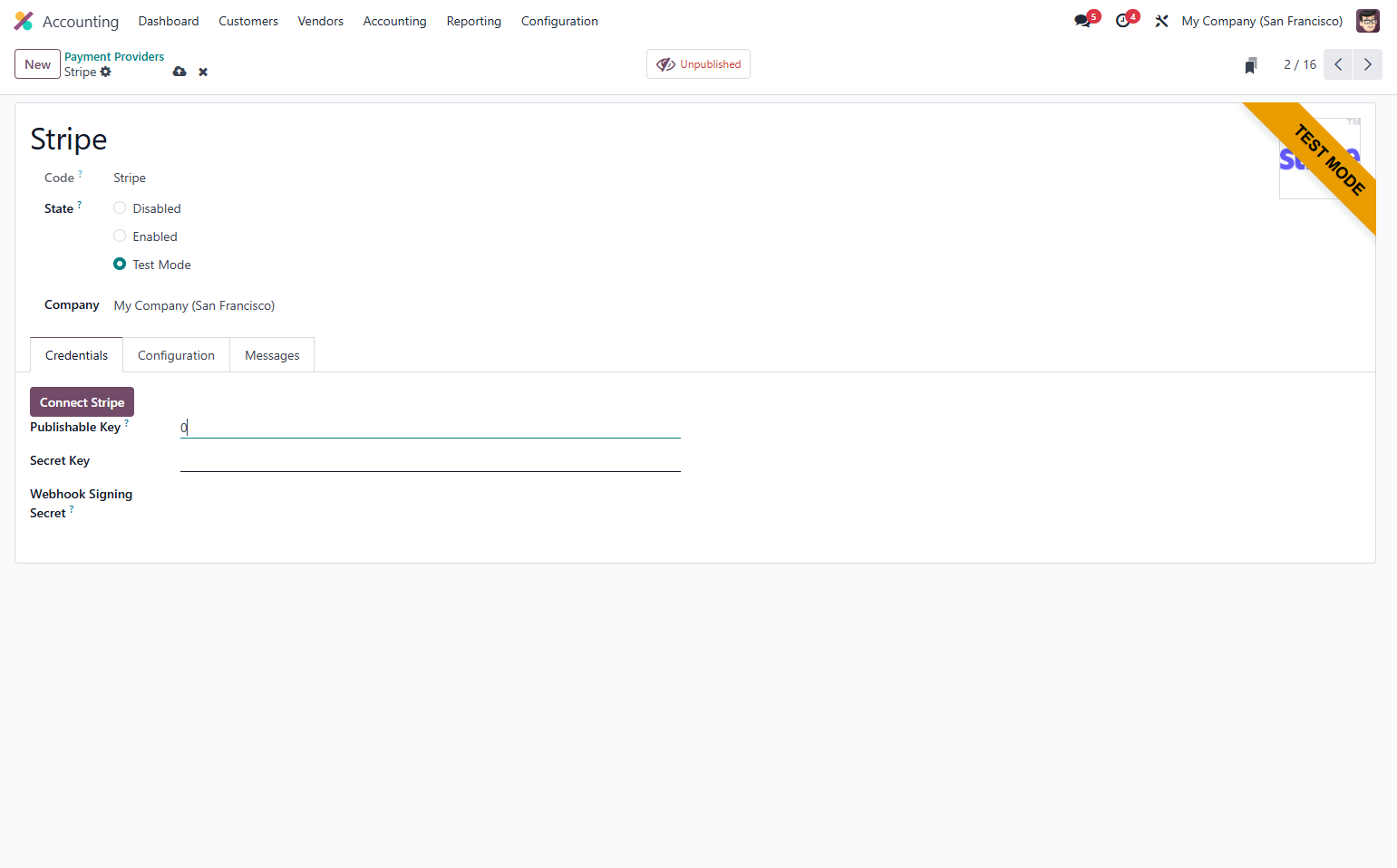Viewport: 1397px width, 868px height.
Task: Open the Publishable Key help tooltip
Action: pos(126,422)
